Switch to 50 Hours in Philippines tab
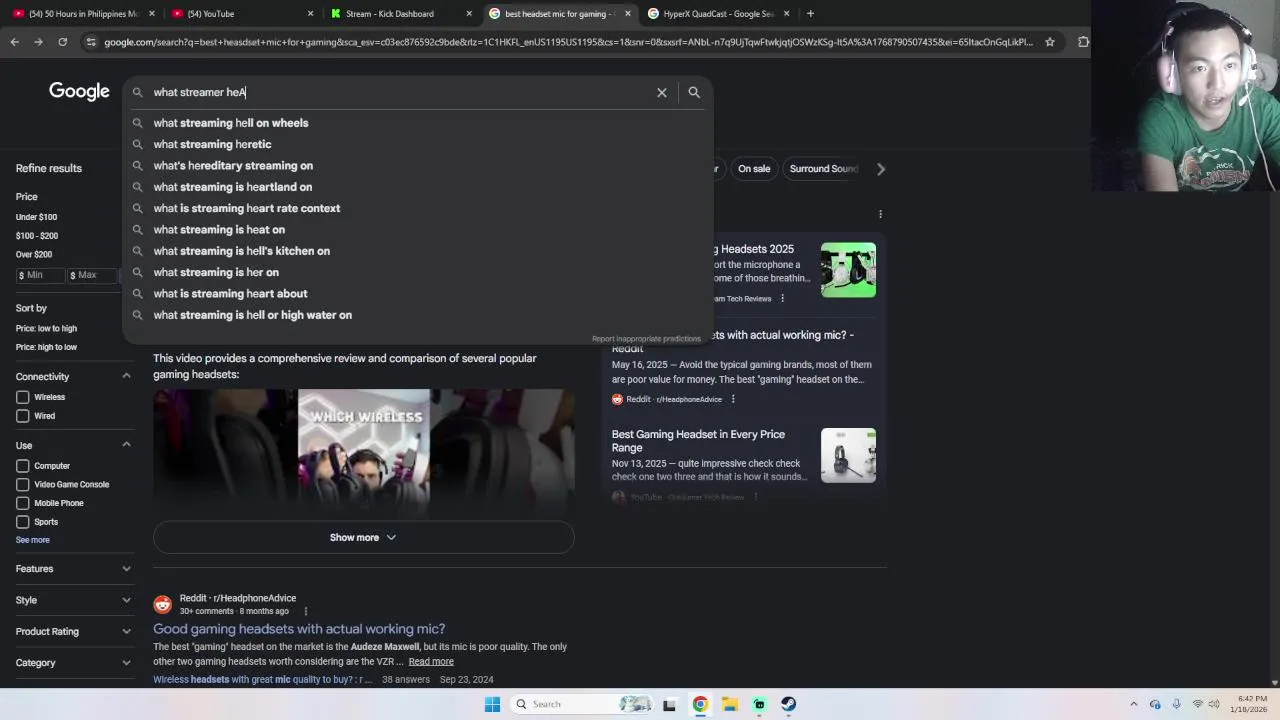 pos(82,14)
